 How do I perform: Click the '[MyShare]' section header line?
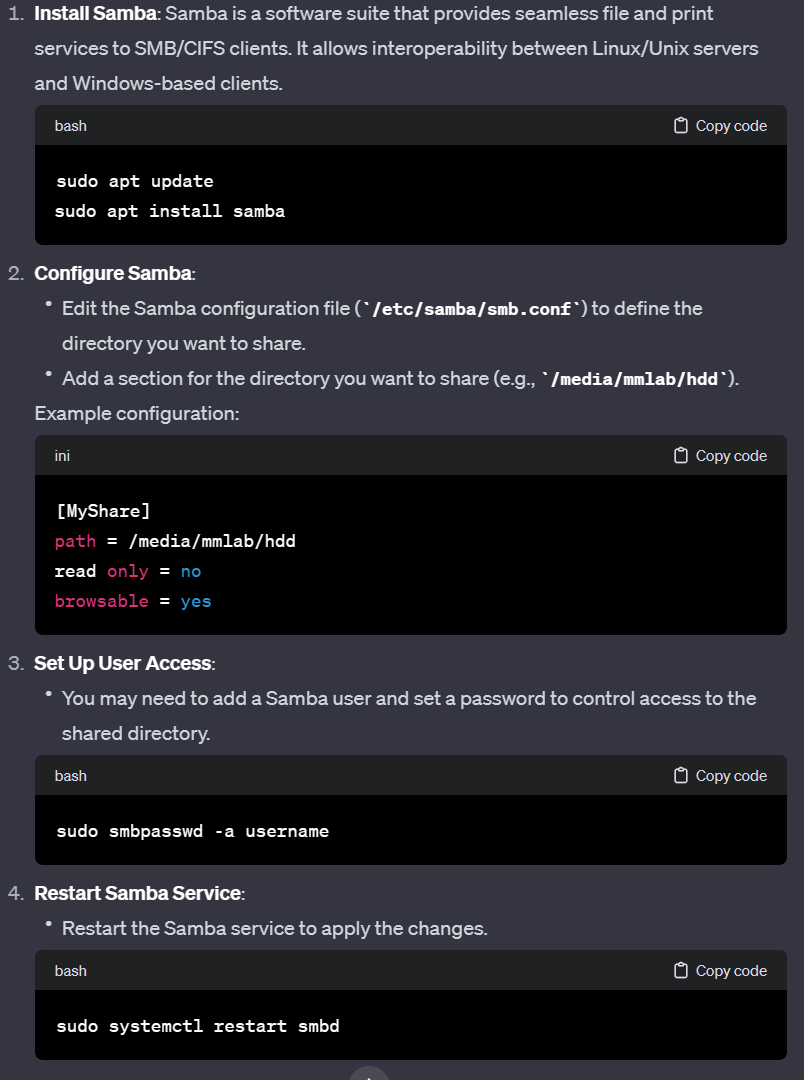(x=103, y=511)
